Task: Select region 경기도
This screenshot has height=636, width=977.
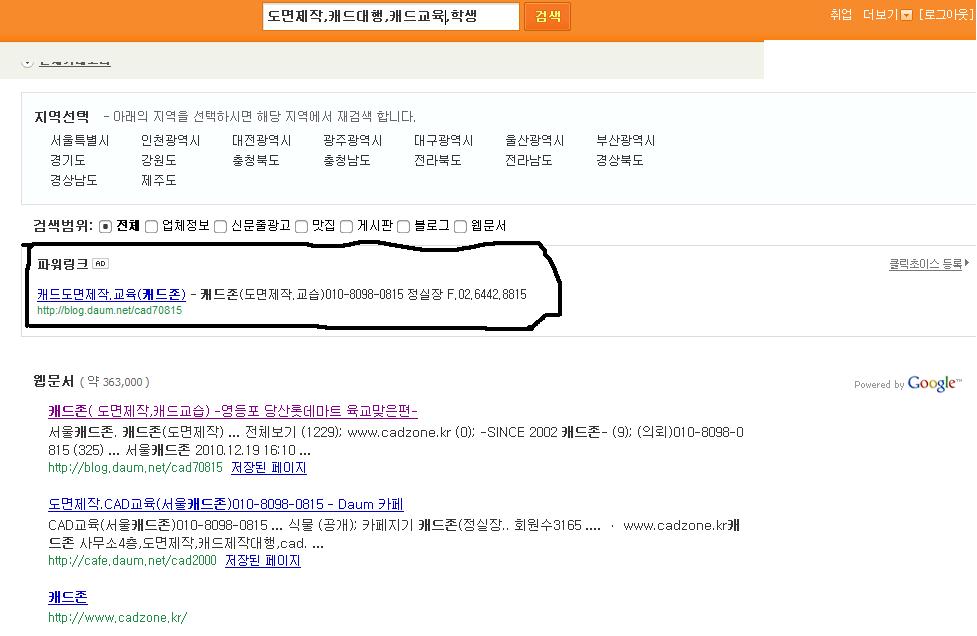Action: (68, 161)
